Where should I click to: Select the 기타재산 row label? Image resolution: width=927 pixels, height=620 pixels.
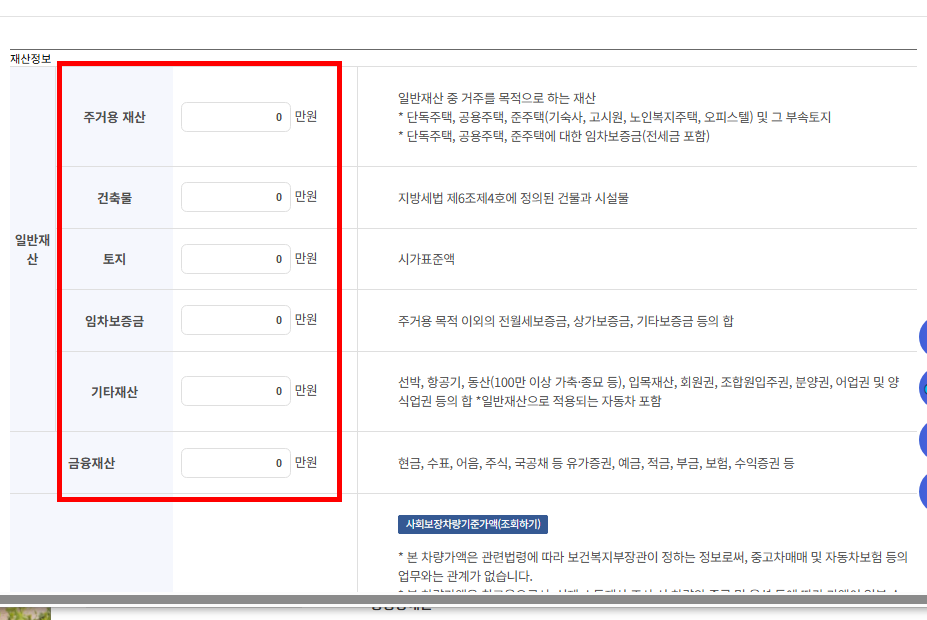pyautogui.click(x=116, y=390)
